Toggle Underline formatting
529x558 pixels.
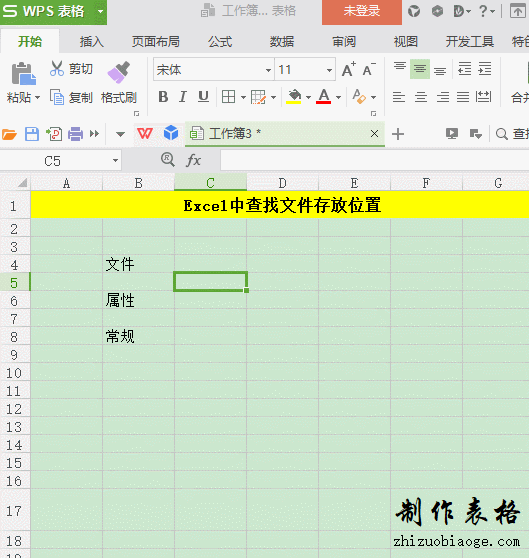point(203,96)
